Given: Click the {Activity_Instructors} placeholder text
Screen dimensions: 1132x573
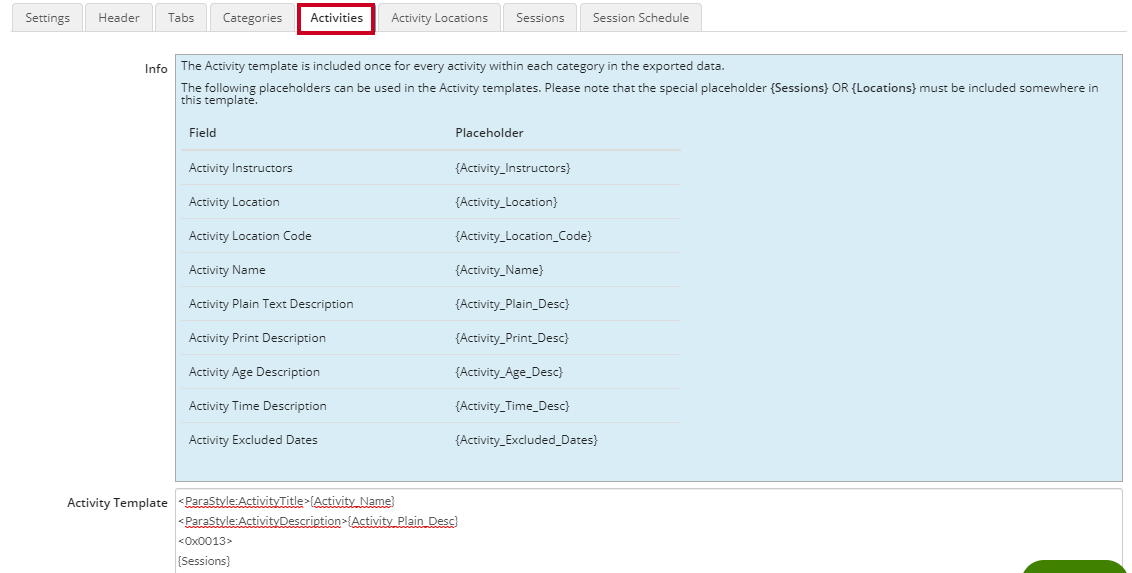Looking at the screenshot, I should [513, 167].
